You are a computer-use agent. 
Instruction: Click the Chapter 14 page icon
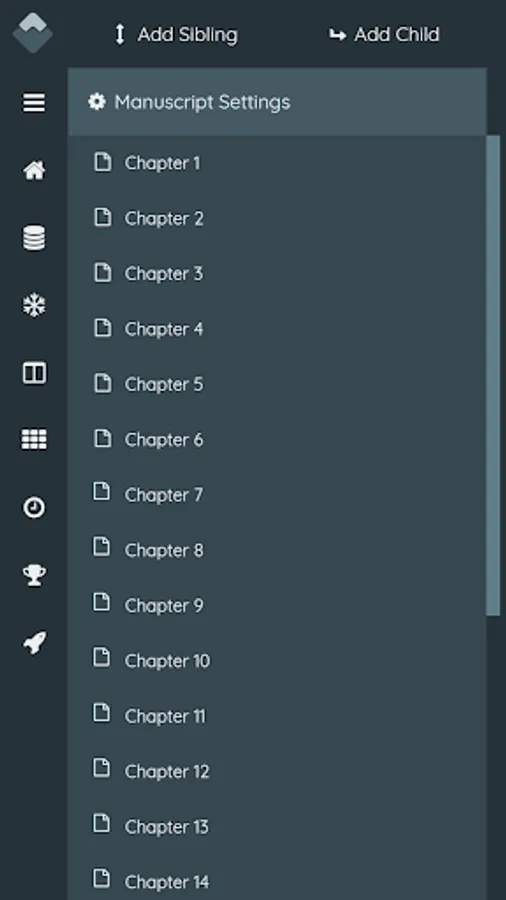click(x=102, y=878)
